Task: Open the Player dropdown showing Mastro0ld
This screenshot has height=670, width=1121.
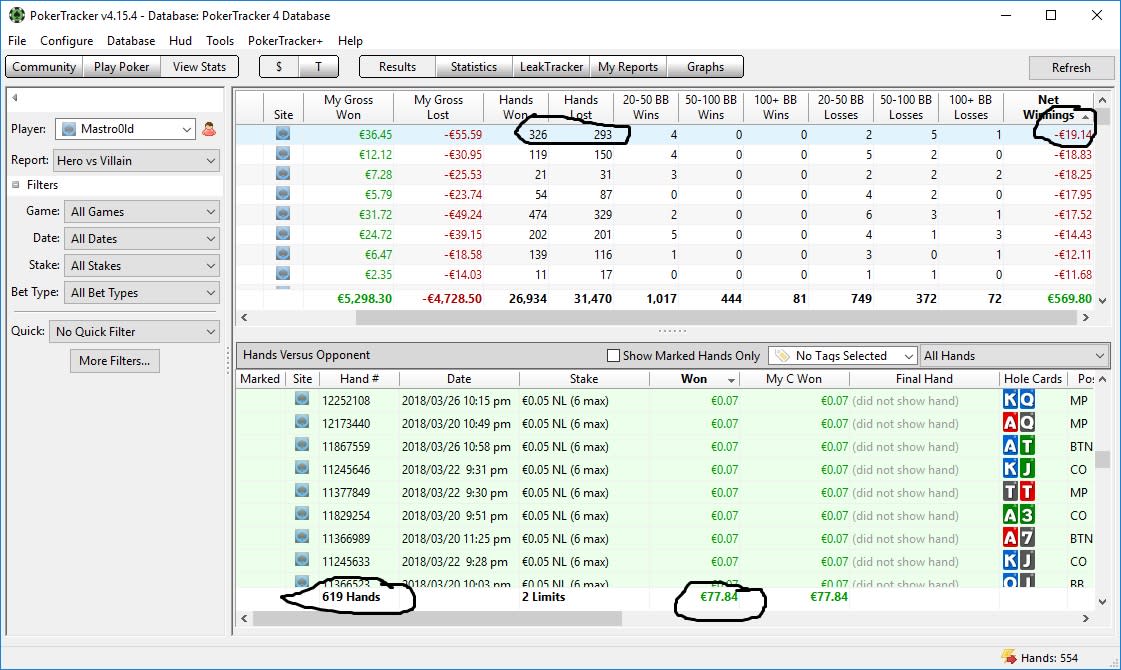Action: point(125,129)
